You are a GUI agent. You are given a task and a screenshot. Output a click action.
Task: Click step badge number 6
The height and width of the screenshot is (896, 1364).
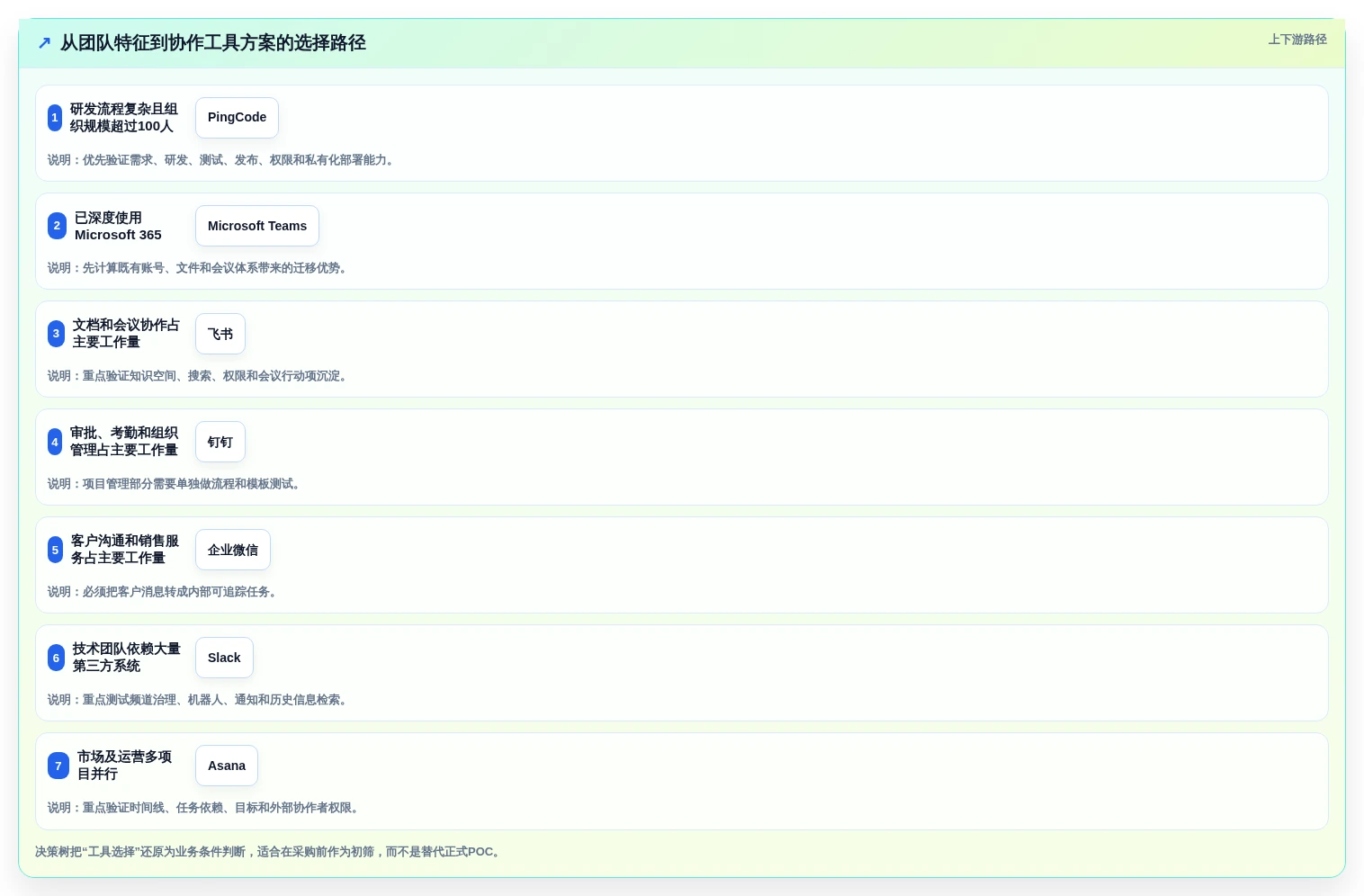(56, 658)
